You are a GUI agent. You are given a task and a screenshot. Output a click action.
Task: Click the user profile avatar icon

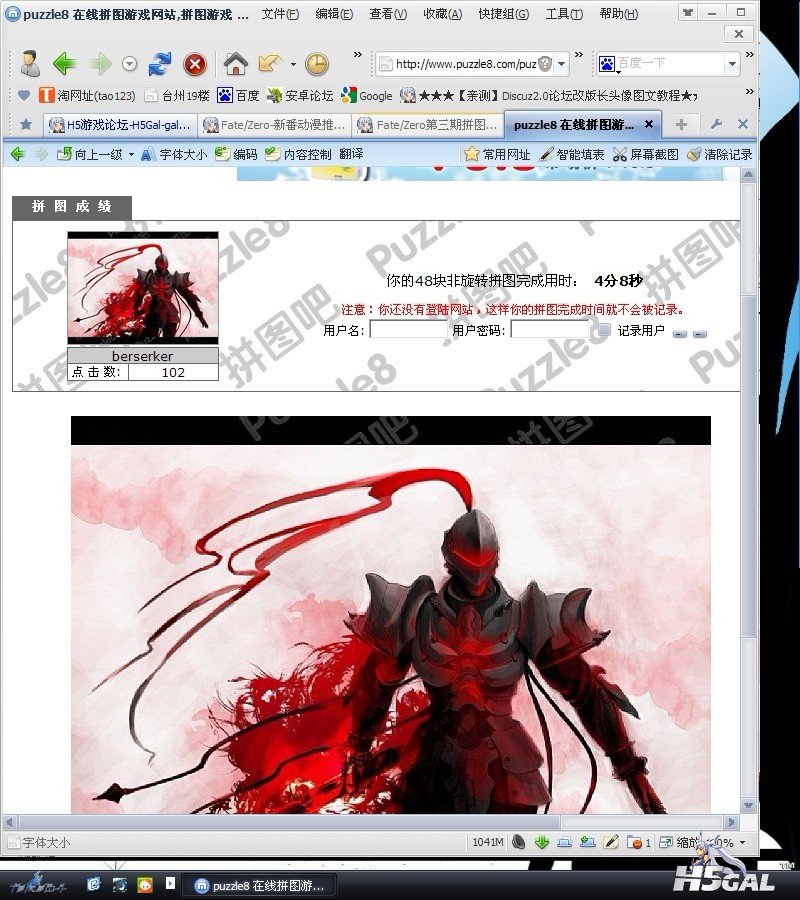(30, 65)
